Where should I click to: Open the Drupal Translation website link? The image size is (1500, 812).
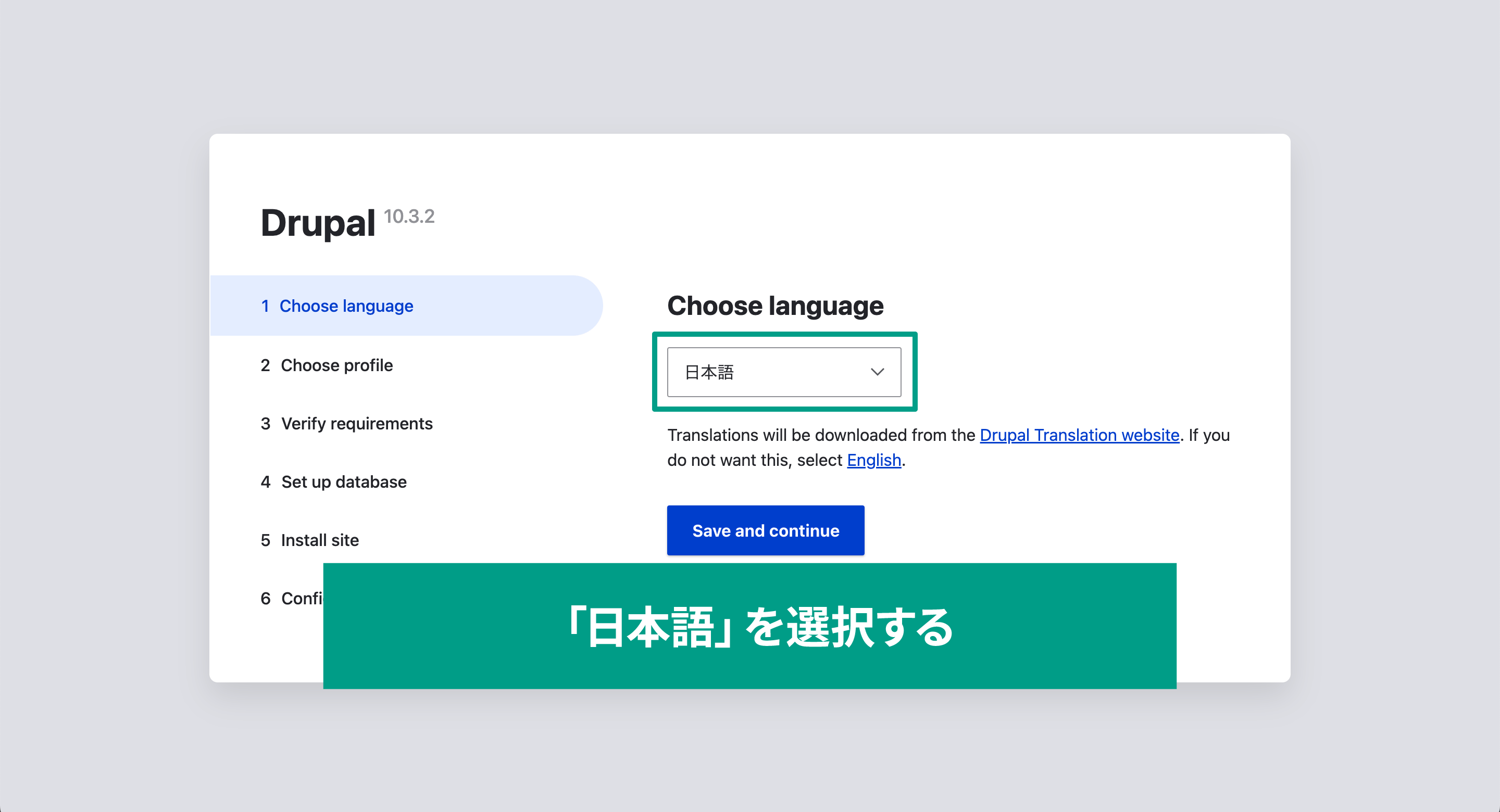pyautogui.click(x=1079, y=435)
